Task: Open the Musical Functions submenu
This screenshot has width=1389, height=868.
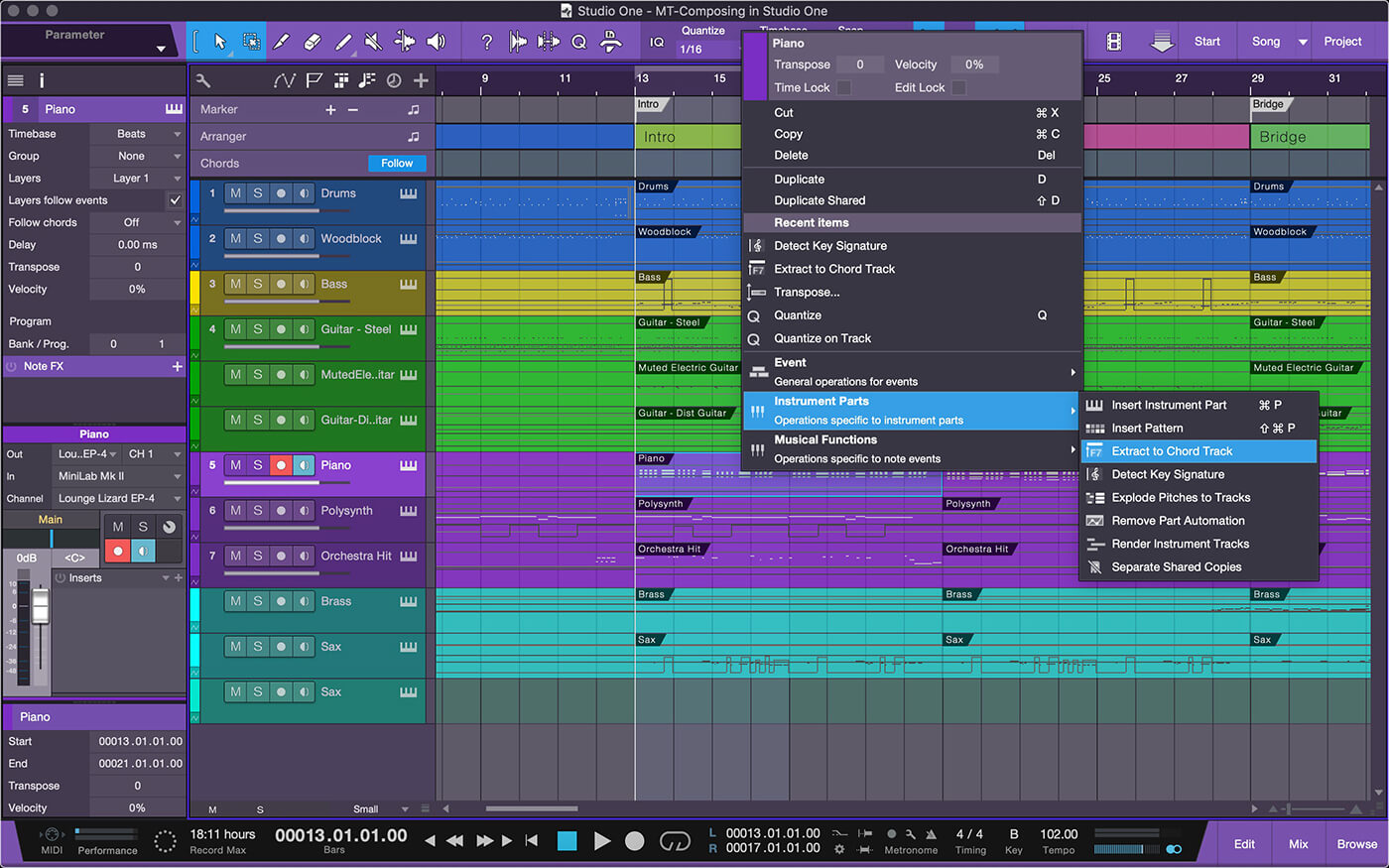Action: pos(912,449)
